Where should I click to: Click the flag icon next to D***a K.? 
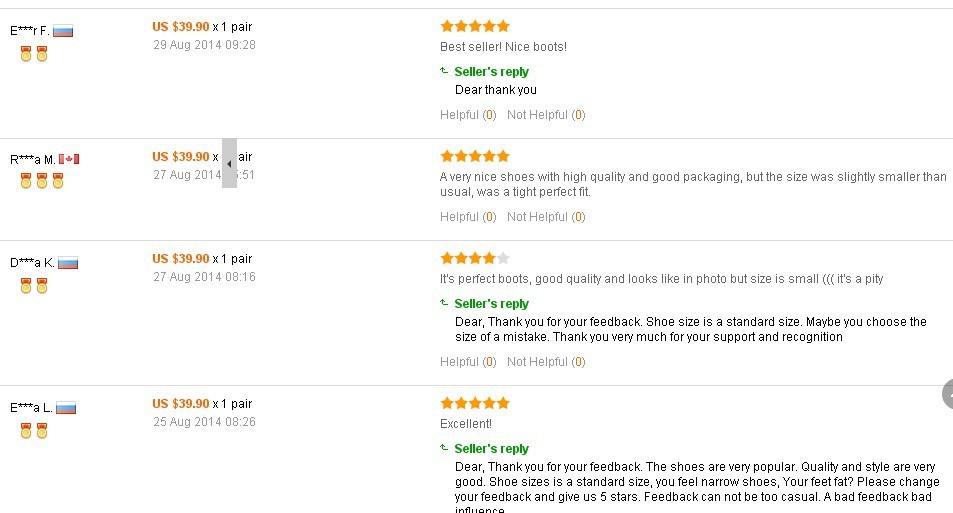pyautogui.click(x=68, y=263)
